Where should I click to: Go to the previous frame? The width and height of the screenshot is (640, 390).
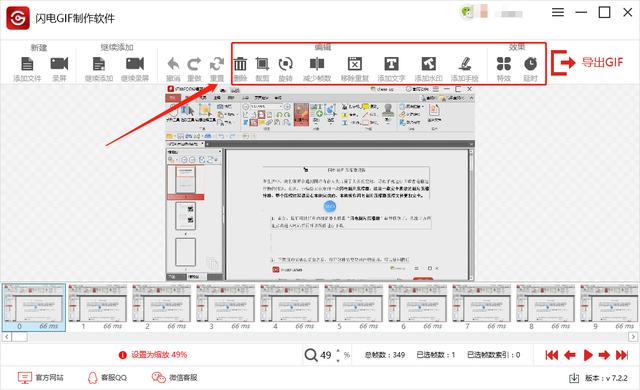[x=570, y=355]
